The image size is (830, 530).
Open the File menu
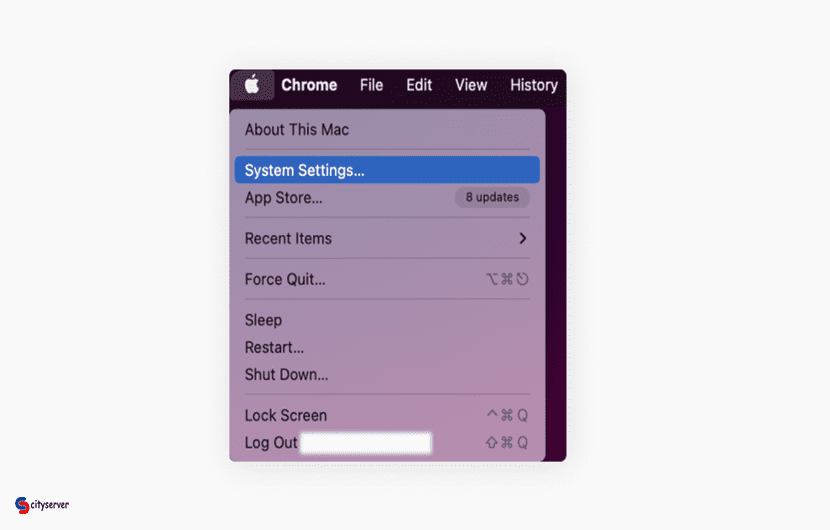pyautogui.click(x=371, y=85)
